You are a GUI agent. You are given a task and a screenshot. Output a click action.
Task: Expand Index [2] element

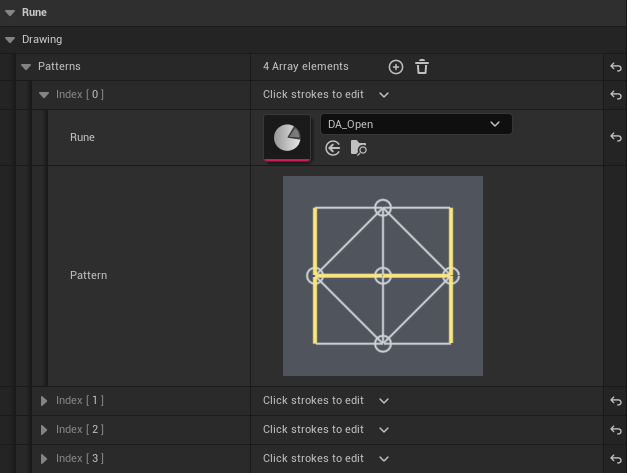(44, 430)
